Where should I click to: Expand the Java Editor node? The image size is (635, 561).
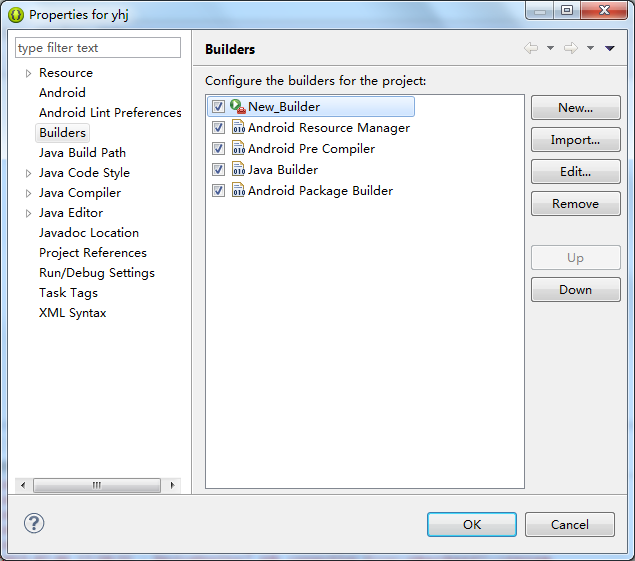coord(28,213)
